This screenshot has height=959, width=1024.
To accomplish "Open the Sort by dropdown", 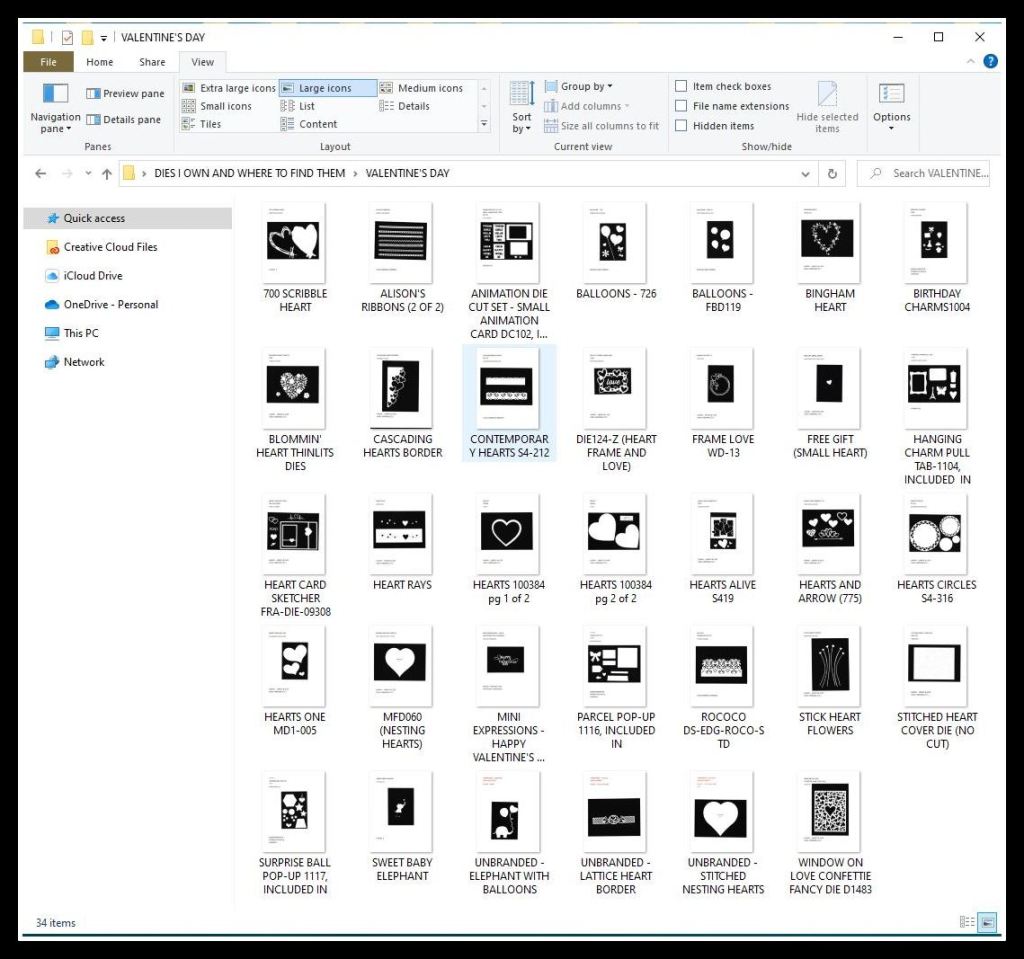I will click(x=522, y=106).
